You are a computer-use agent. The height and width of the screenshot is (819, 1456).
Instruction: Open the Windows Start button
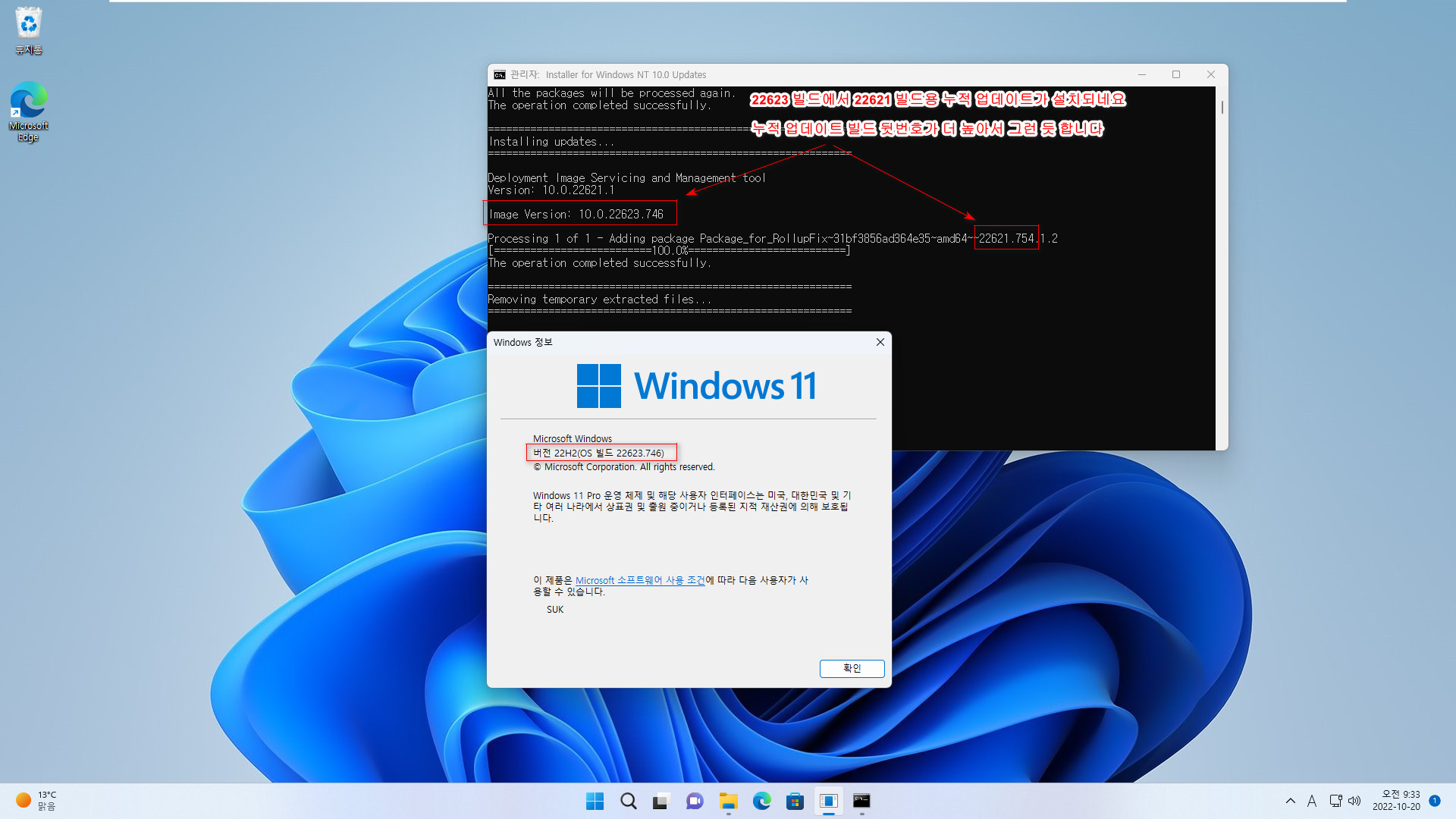(x=595, y=801)
